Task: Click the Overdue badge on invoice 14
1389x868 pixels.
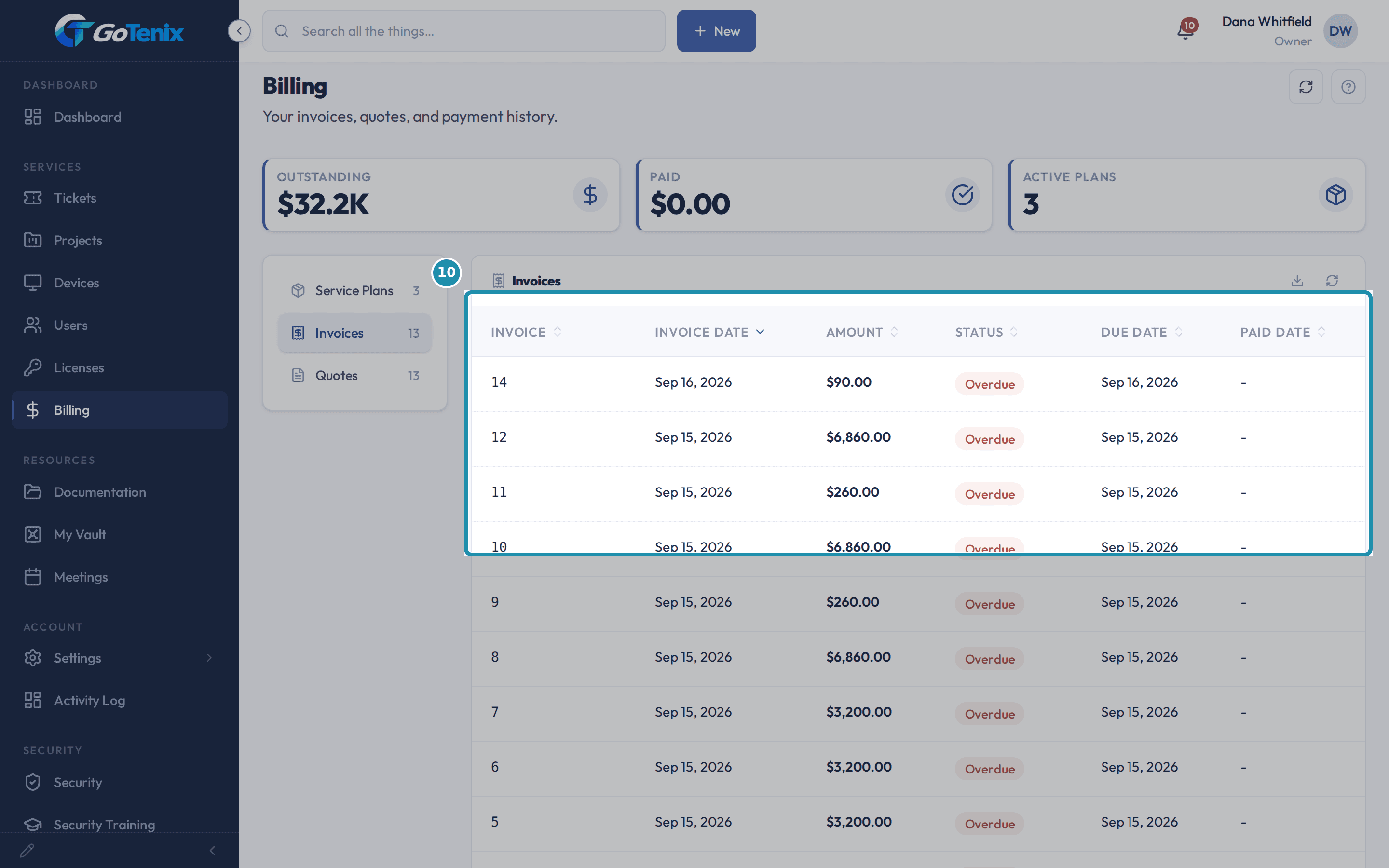Action: 990,384
